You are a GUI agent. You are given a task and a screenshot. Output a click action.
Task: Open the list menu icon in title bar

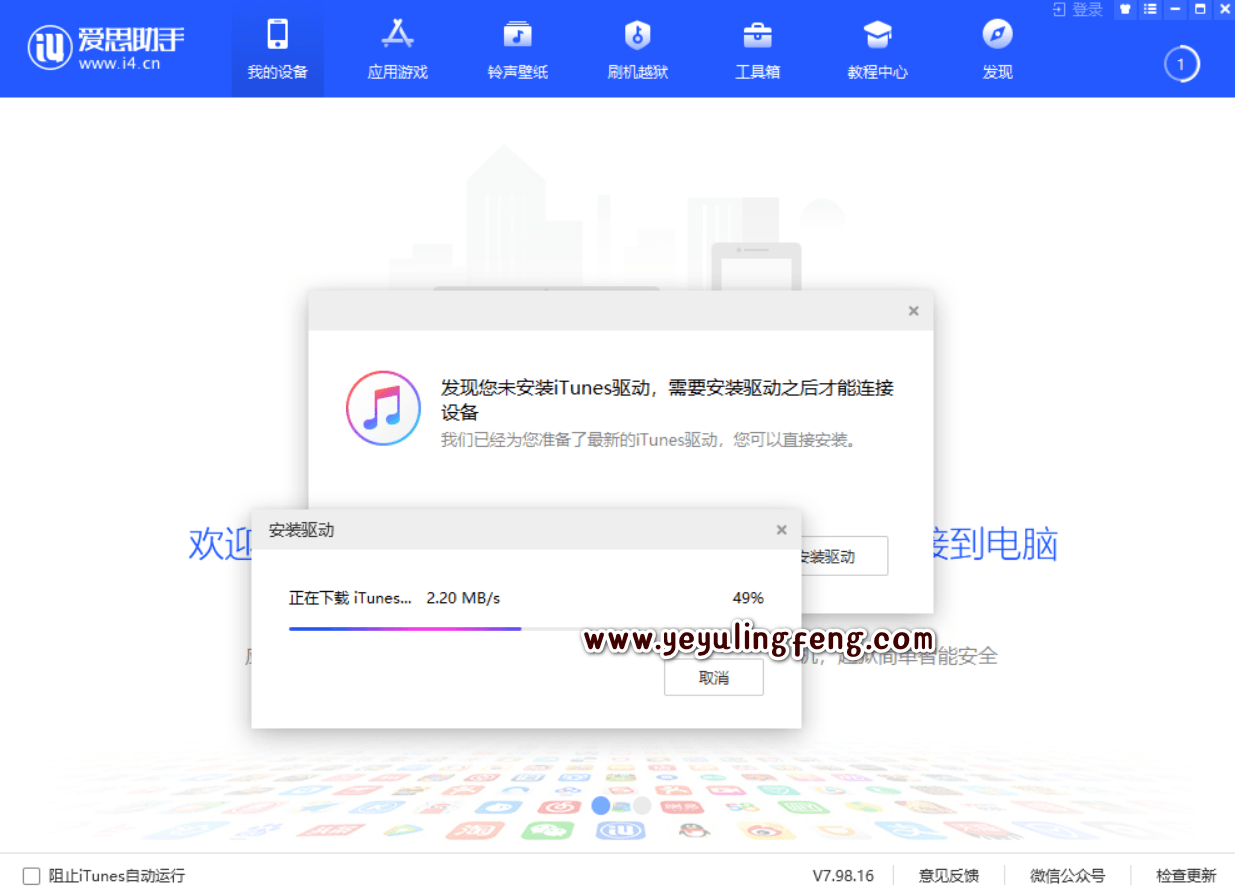(1151, 9)
